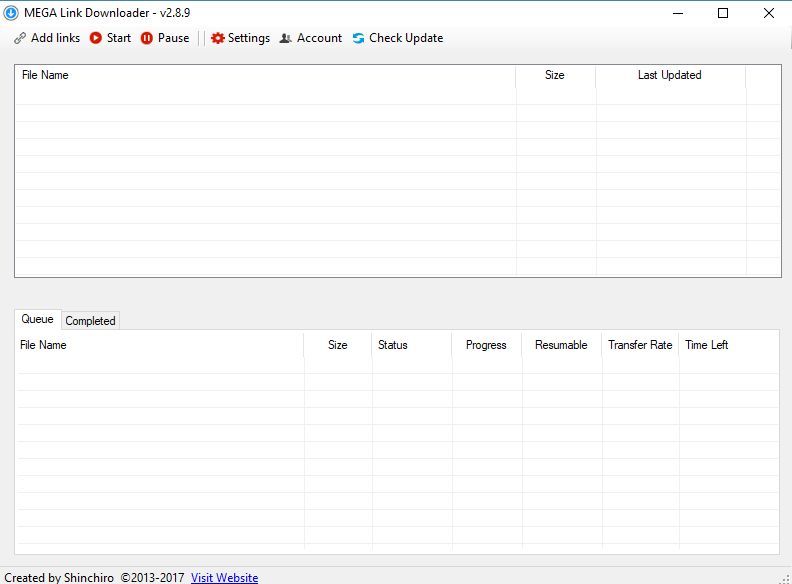Image resolution: width=792 pixels, height=584 pixels.
Task: Click the Account people icon
Action: click(285, 38)
